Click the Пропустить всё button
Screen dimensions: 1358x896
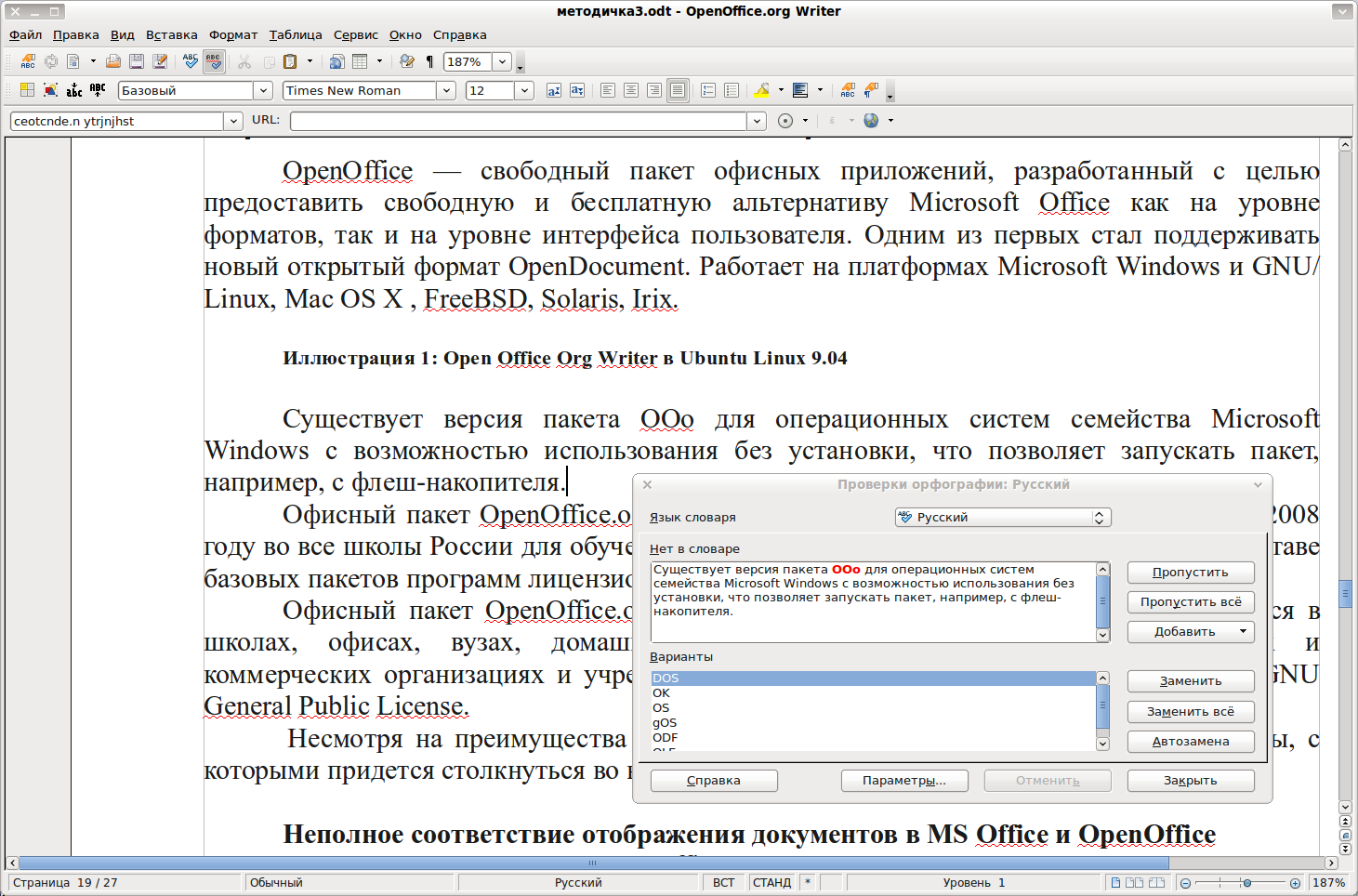(x=1191, y=601)
